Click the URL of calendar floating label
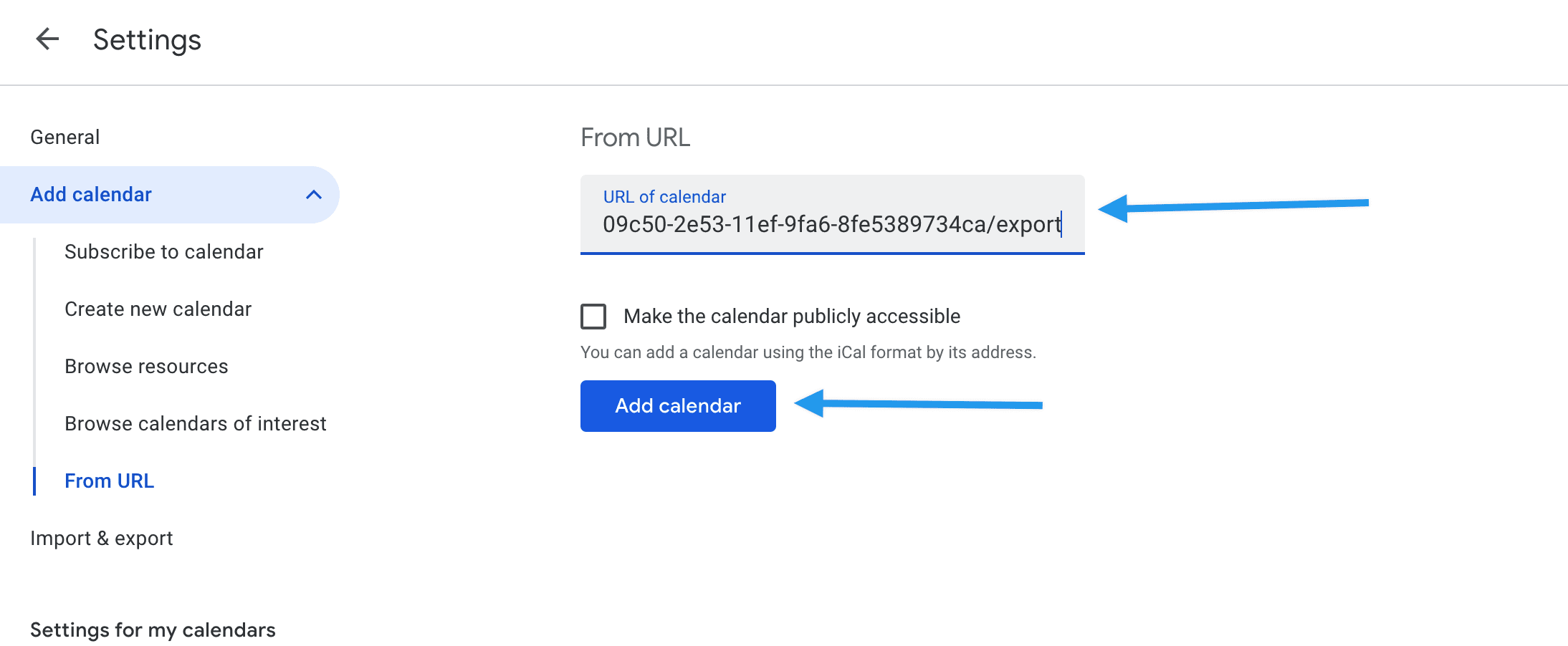Image resolution: width=1568 pixels, height=646 pixels. point(664,197)
